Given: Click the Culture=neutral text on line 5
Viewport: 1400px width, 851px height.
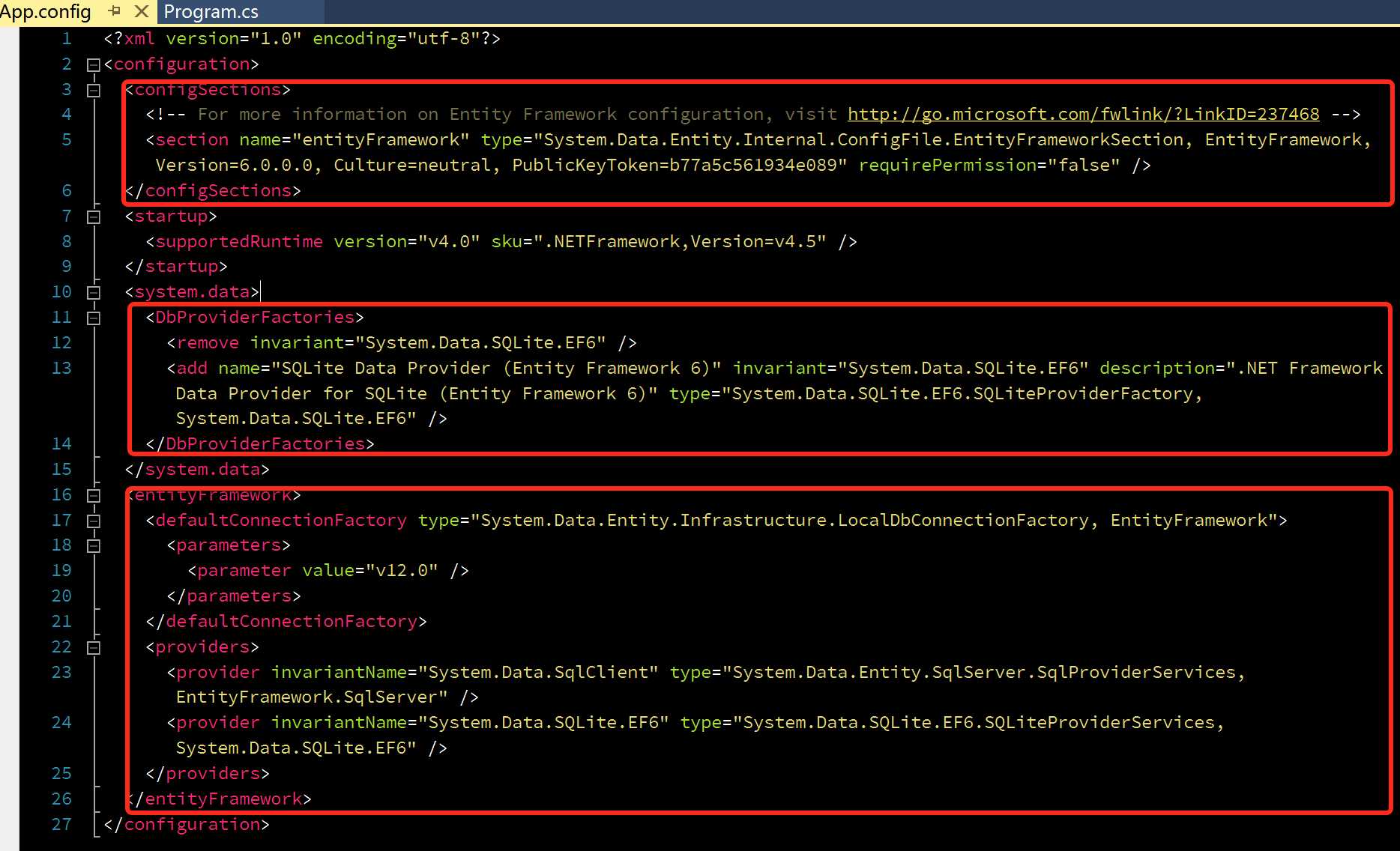Looking at the screenshot, I should click(412, 165).
